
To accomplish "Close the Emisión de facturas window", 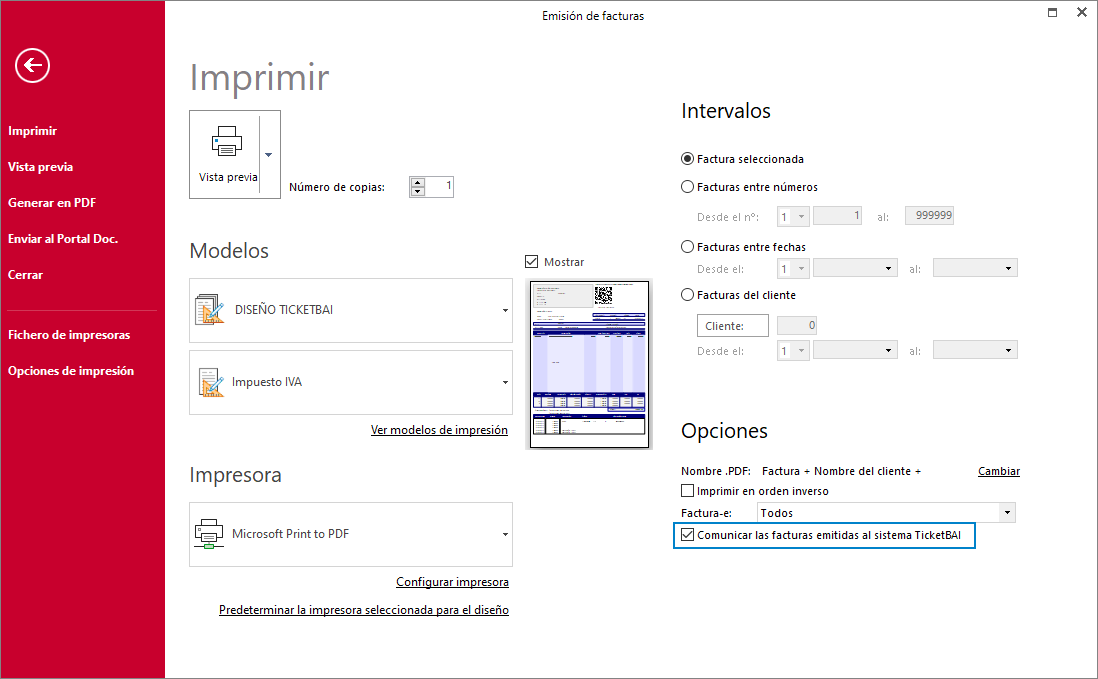I will pos(1082,12).
